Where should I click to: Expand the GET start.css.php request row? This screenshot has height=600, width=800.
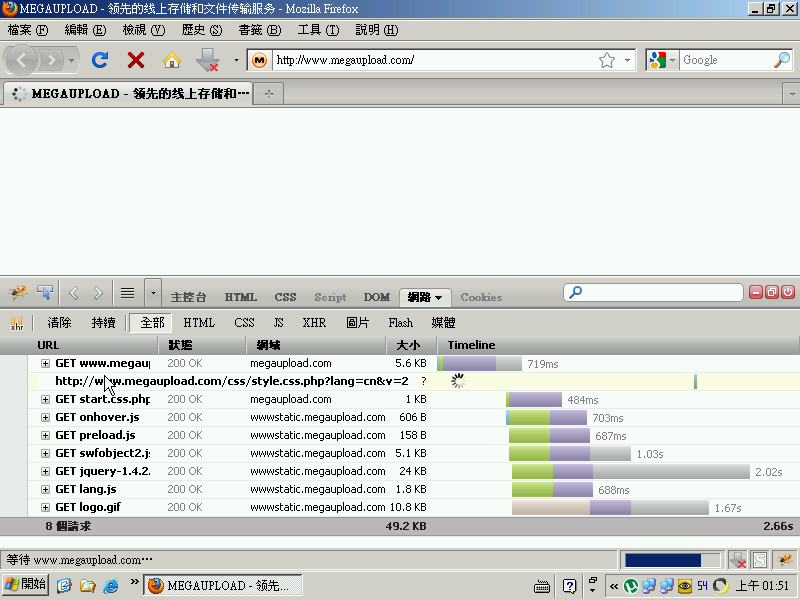(x=45, y=399)
